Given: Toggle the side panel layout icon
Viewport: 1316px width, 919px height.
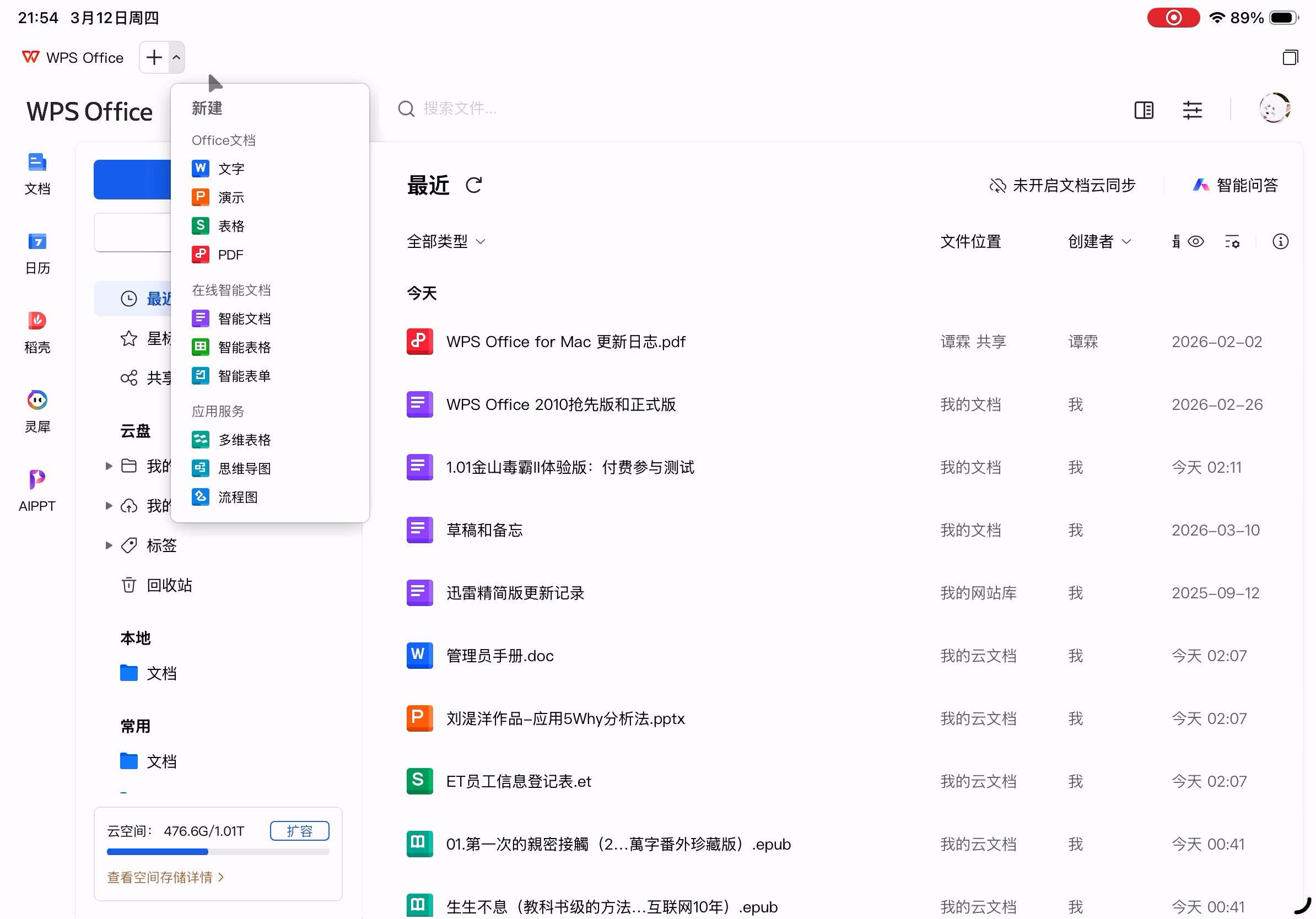Looking at the screenshot, I should click(1144, 110).
